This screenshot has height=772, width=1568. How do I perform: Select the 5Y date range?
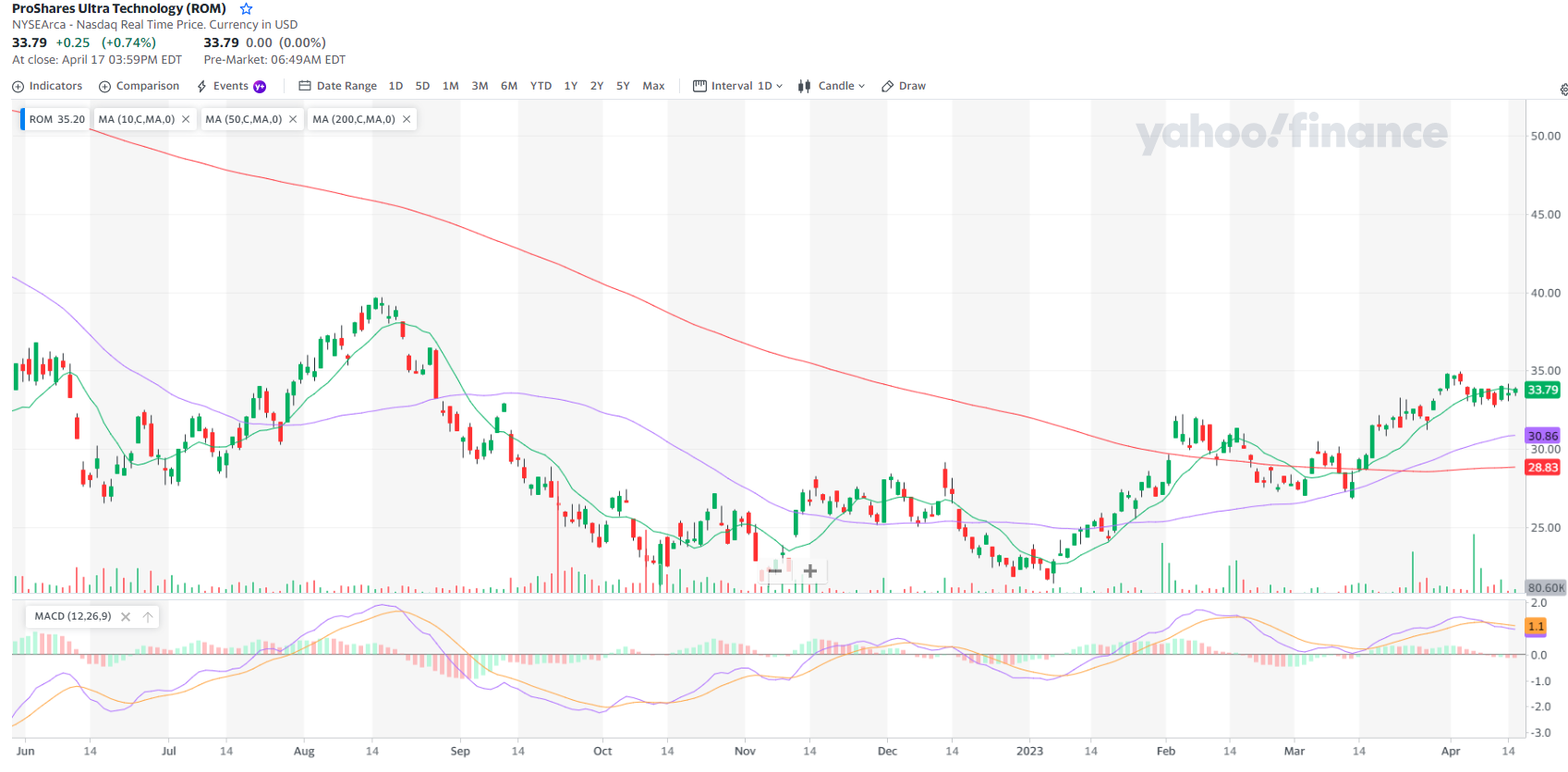(x=623, y=86)
